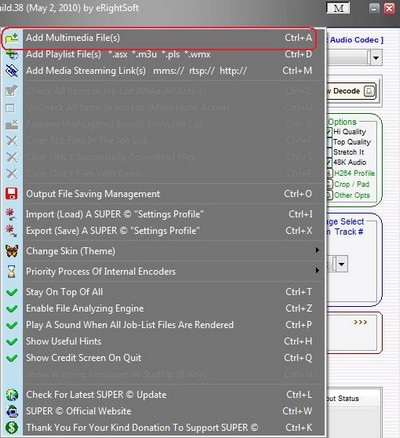400x438 pixels.
Task: Click the butterfly Change Skin icon
Action: 12,251
